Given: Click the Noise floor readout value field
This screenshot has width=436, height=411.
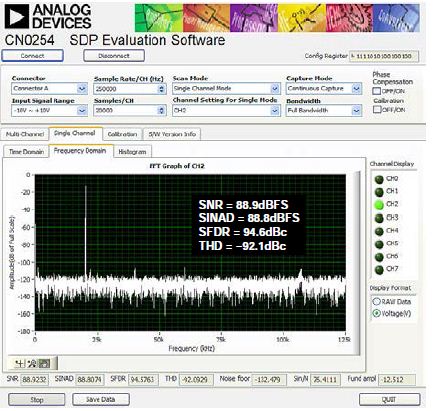Looking at the screenshot, I should pos(269,379).
